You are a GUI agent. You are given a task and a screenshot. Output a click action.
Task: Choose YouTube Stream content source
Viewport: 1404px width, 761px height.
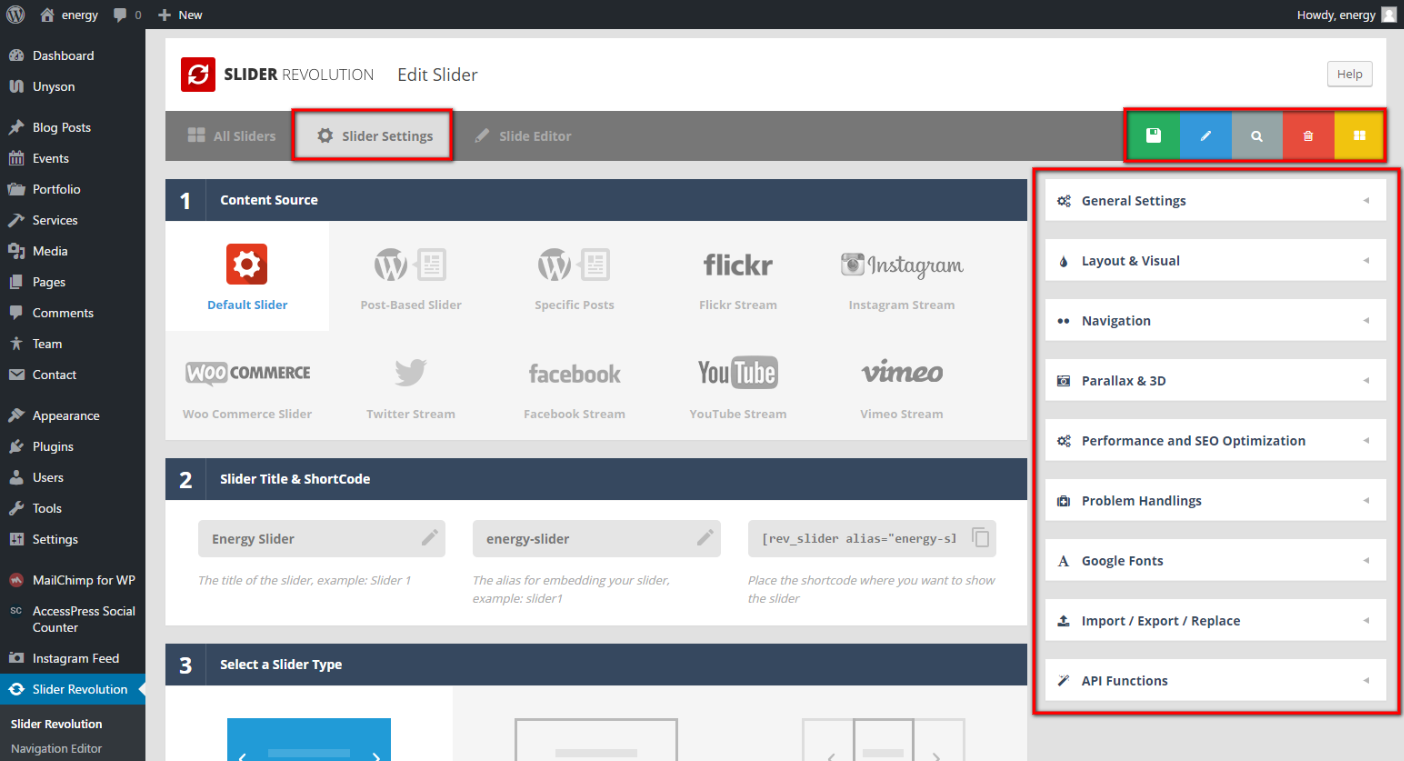tap(738, 386)
